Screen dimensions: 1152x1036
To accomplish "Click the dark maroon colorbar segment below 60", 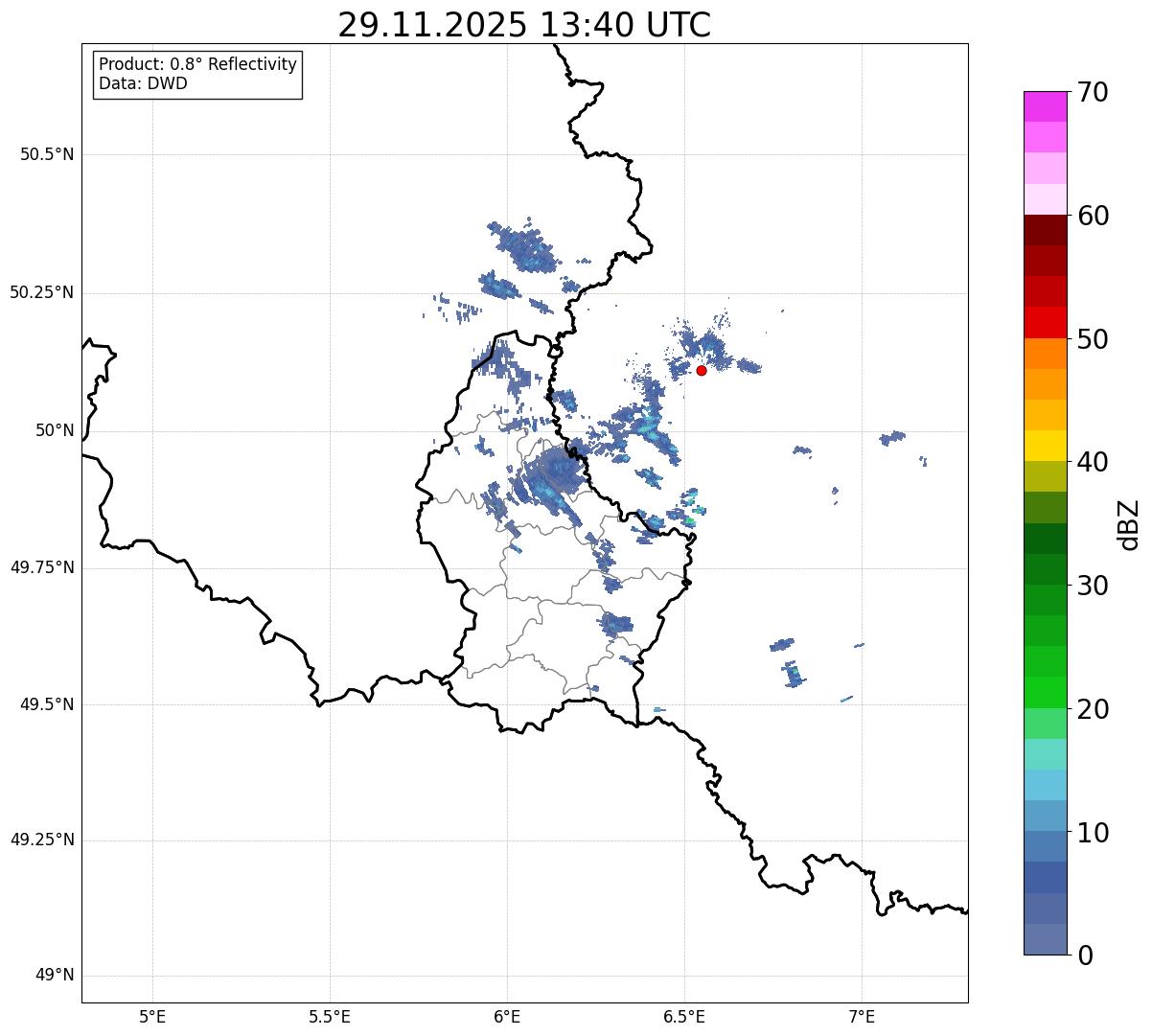I will (x=1045, y=230).
